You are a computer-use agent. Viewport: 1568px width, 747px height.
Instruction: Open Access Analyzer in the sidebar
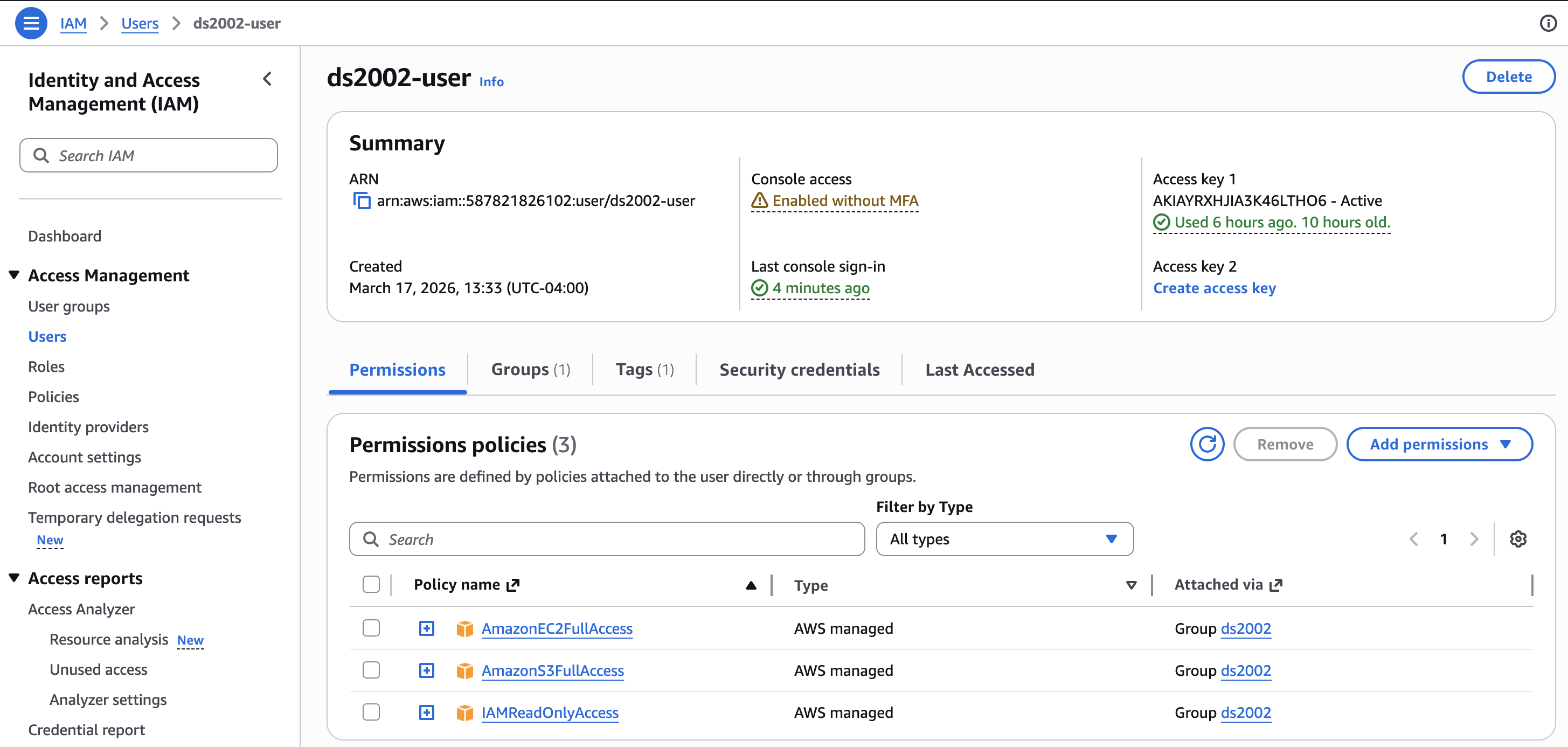tap(81, 609)
